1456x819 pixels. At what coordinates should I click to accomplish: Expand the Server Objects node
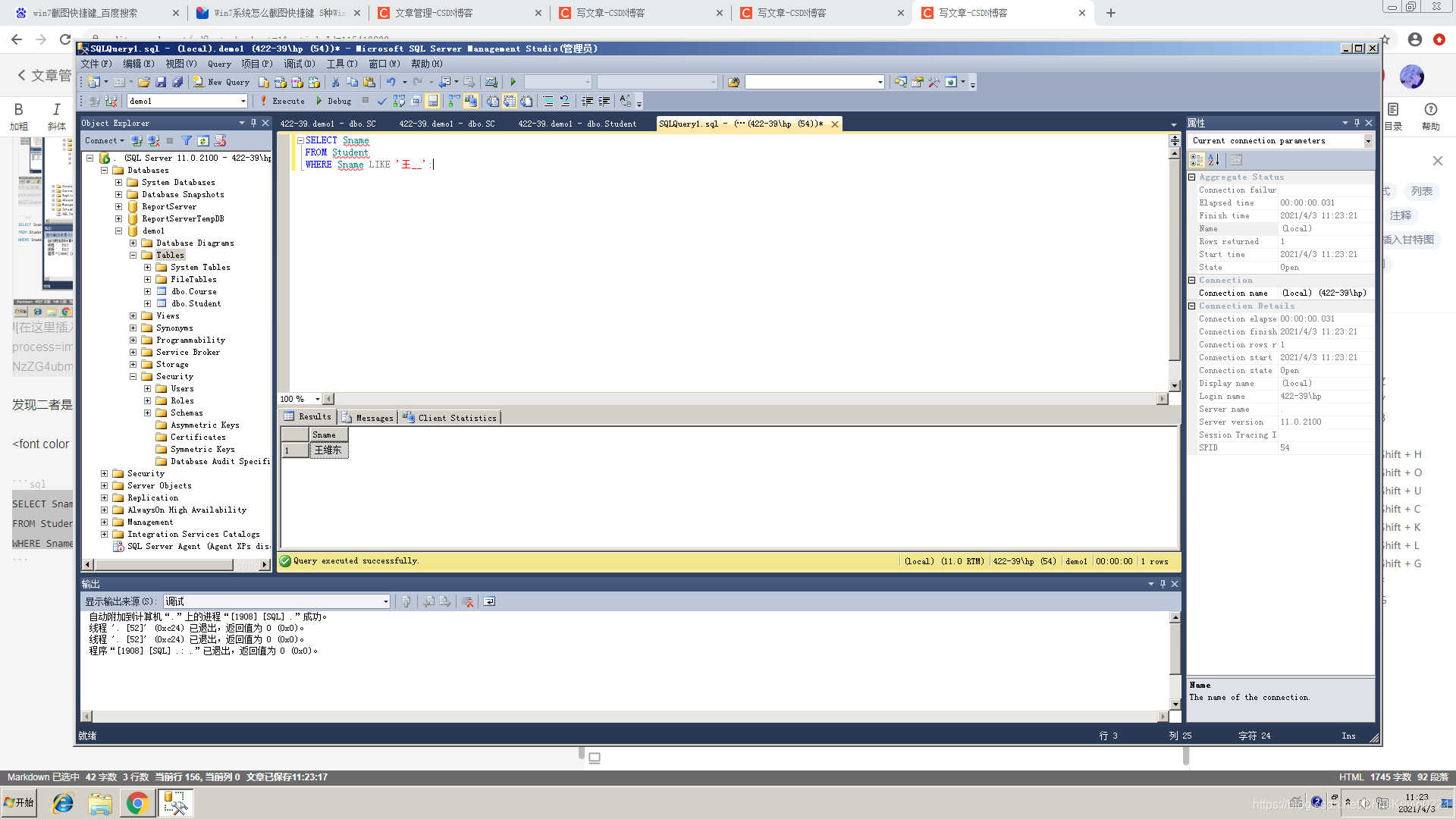pyautogui.click(x=104, y=486)
